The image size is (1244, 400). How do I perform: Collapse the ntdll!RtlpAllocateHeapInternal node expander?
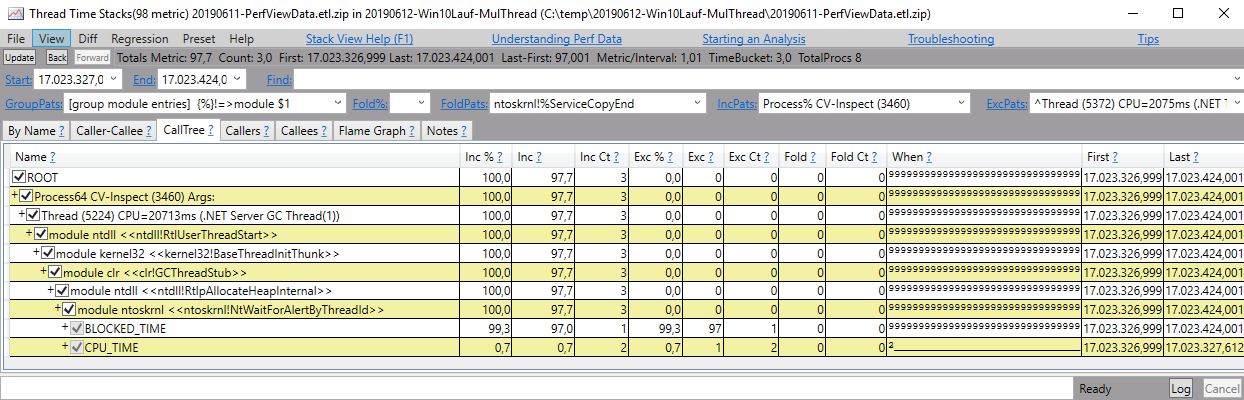point(51,290)
